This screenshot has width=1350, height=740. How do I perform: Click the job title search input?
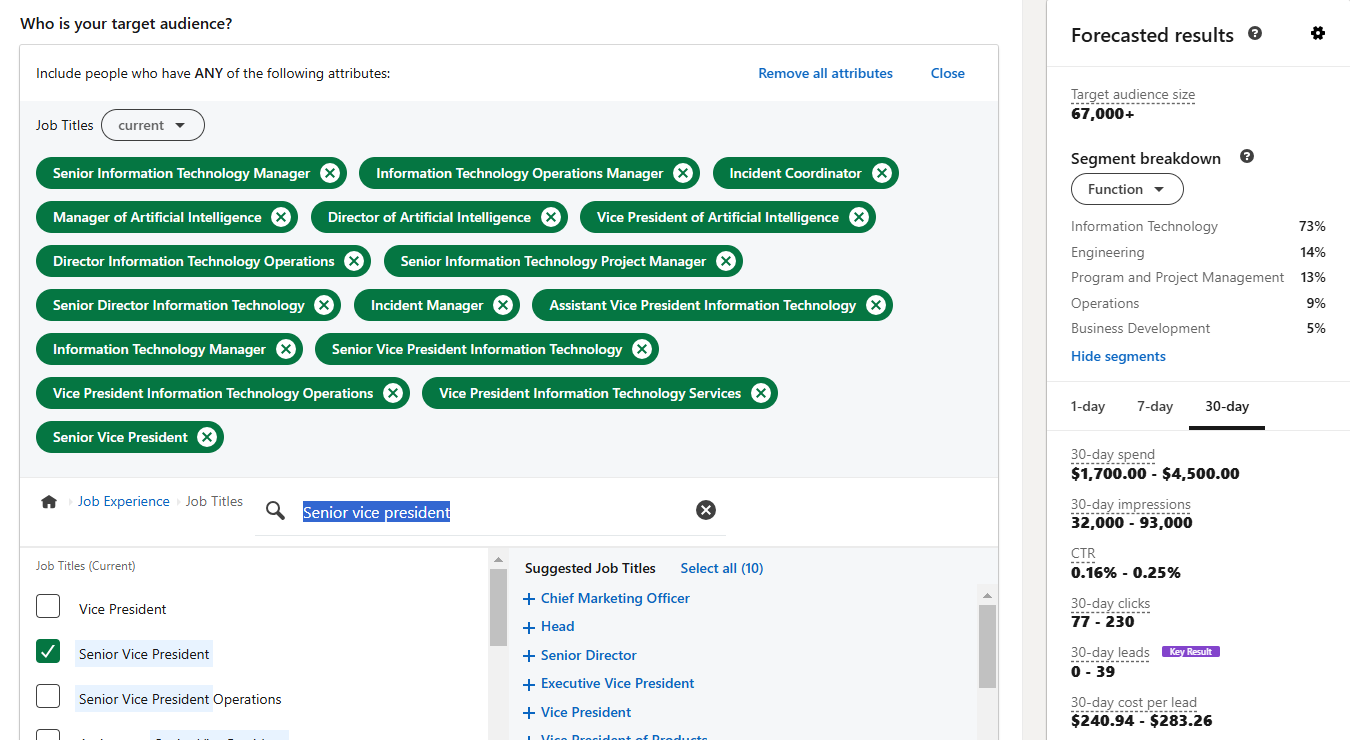click(490, 512)
